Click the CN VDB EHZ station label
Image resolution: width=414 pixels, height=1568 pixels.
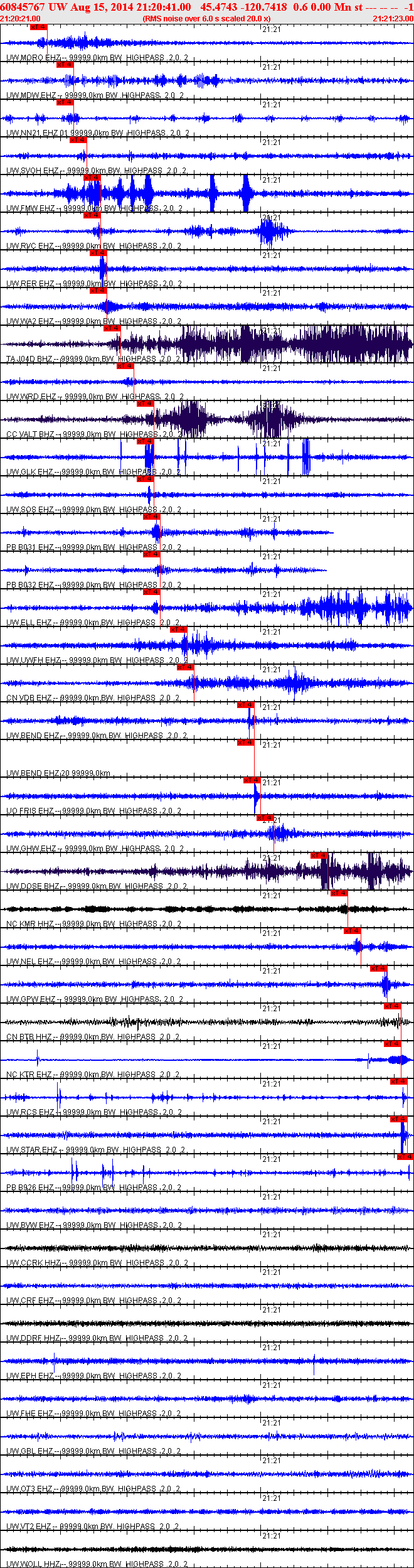[93, 698]
